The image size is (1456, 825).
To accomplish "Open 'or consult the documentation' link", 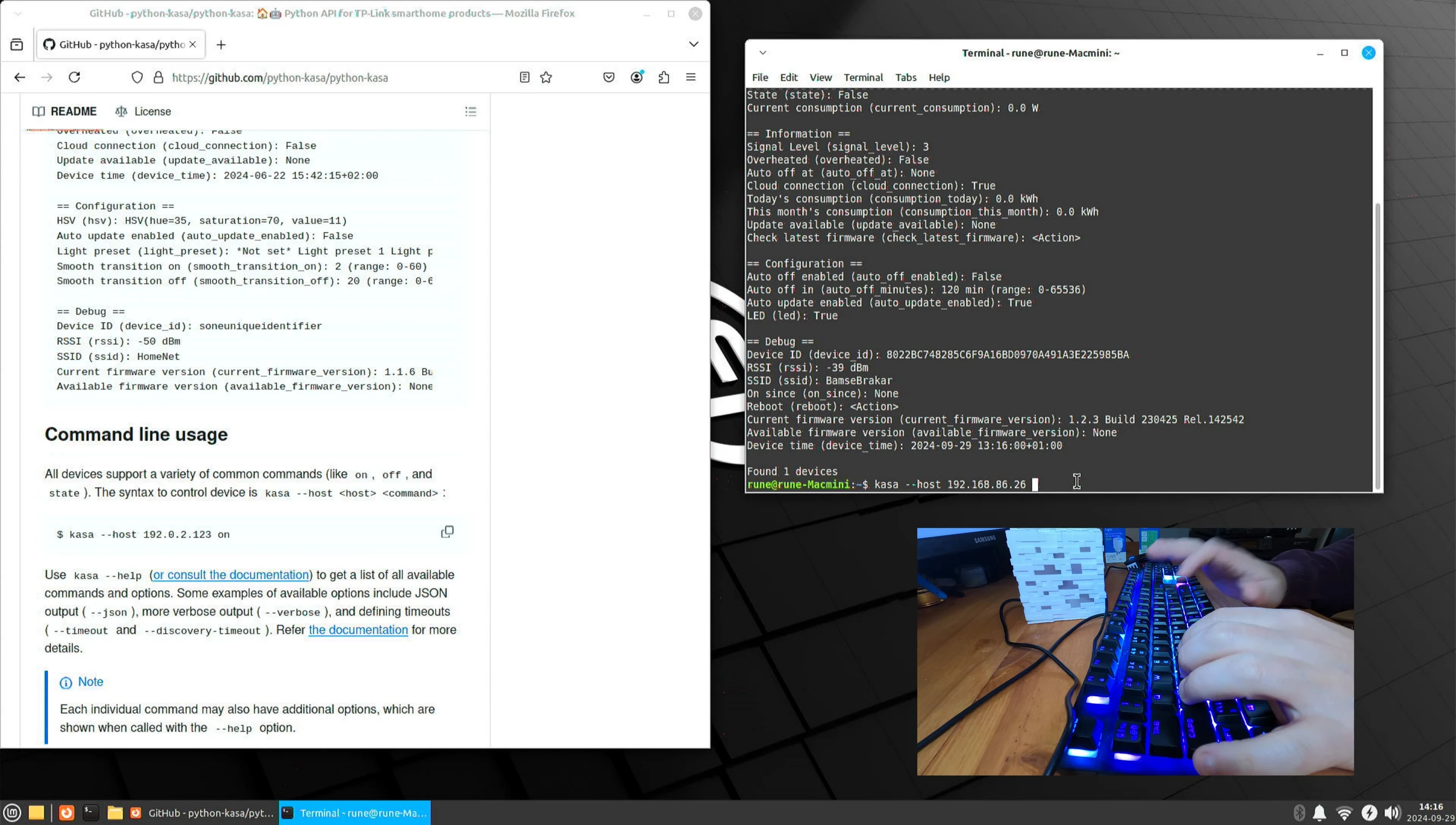I will (231, 574).
